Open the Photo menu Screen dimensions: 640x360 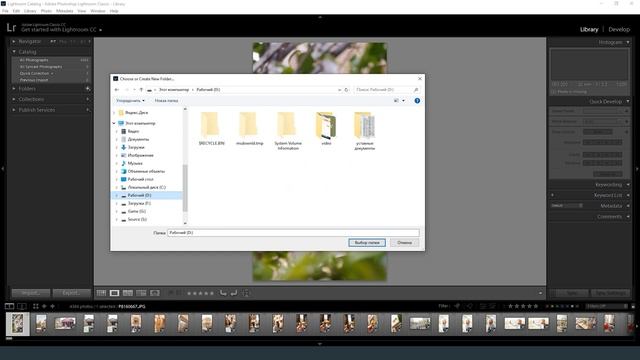click(46, 11)
